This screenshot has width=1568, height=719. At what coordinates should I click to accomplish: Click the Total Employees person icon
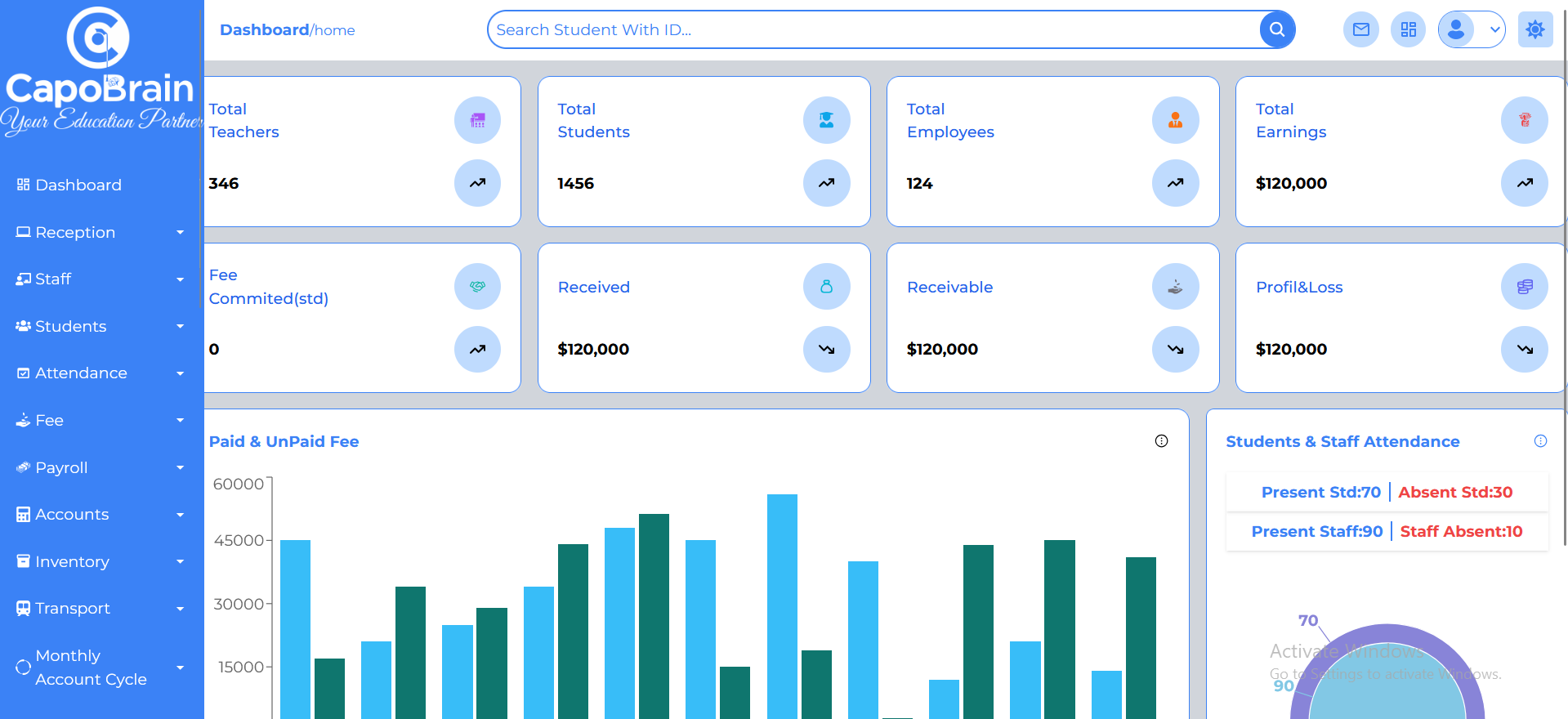(1176, 120)
